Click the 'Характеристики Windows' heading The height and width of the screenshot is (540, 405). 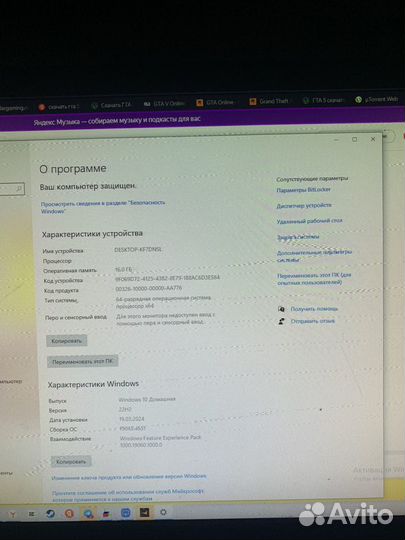(x=93, y=384)
